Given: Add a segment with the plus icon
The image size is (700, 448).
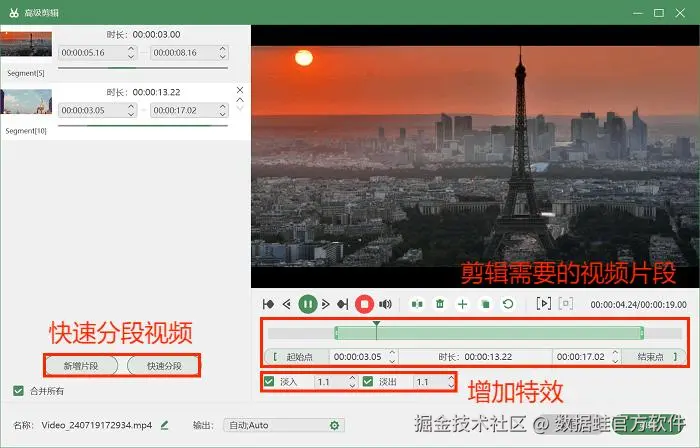Looking at the screenshot, I should point(462,304).
